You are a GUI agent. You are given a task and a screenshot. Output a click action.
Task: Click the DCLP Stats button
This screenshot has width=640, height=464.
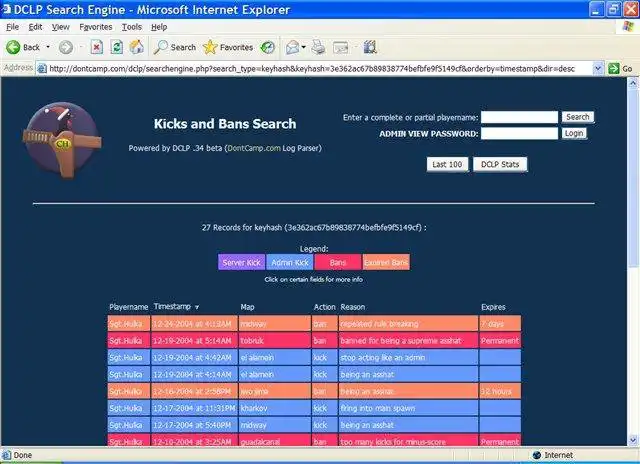click(500, 164)
